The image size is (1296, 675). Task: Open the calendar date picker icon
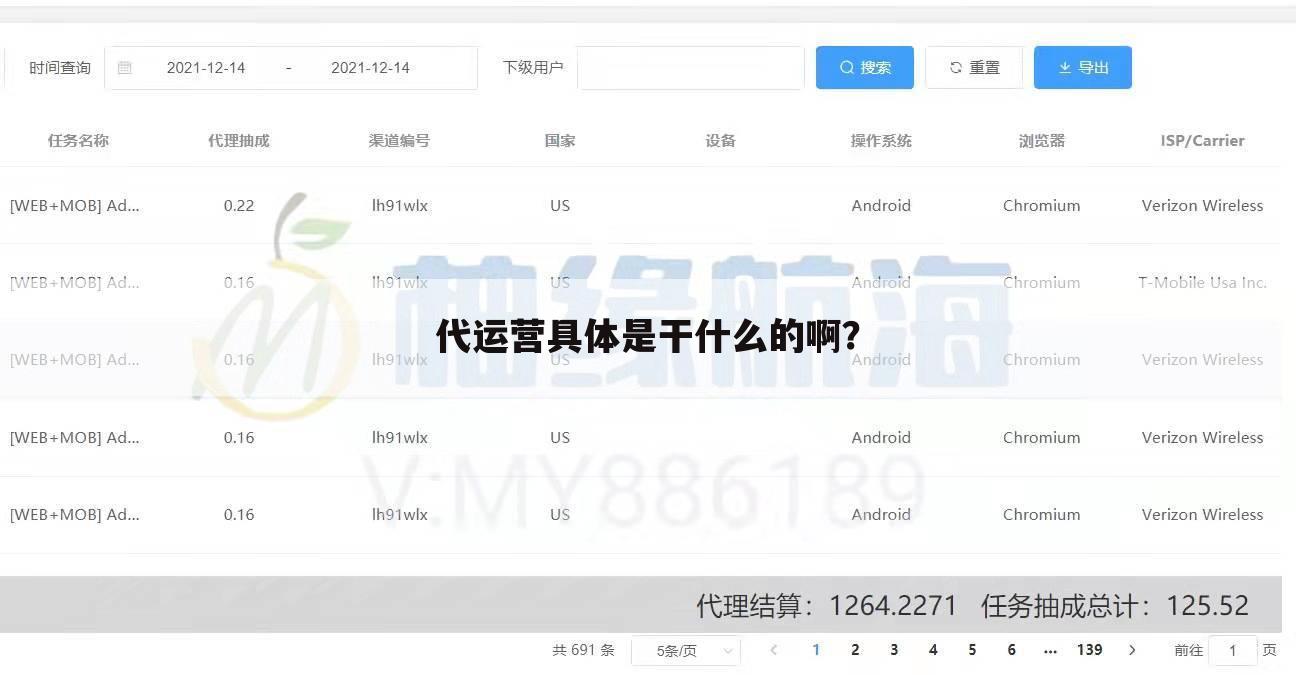coord(124,67)
